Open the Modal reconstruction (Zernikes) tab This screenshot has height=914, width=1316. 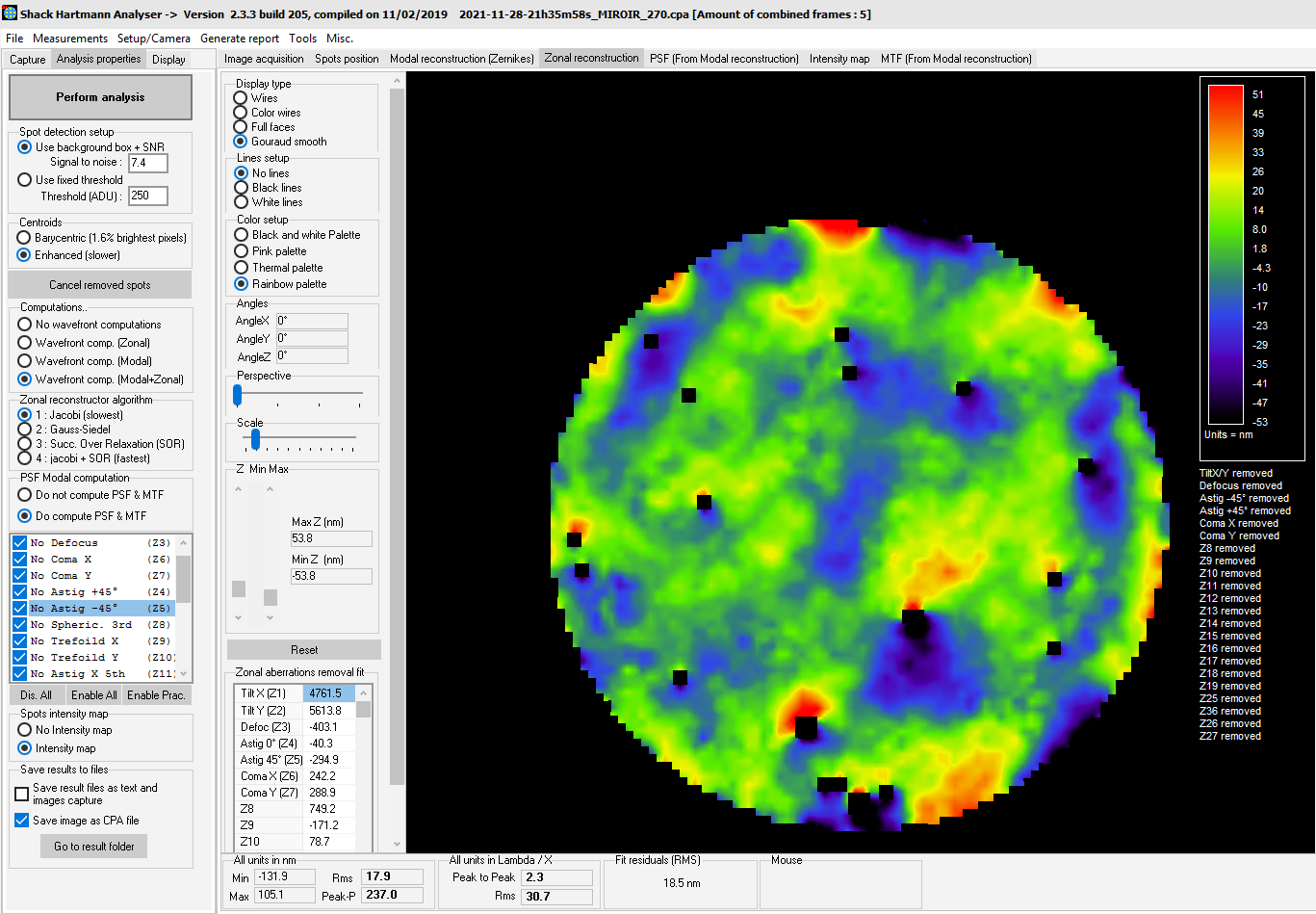pyautogui.click(x=462, y=59)
